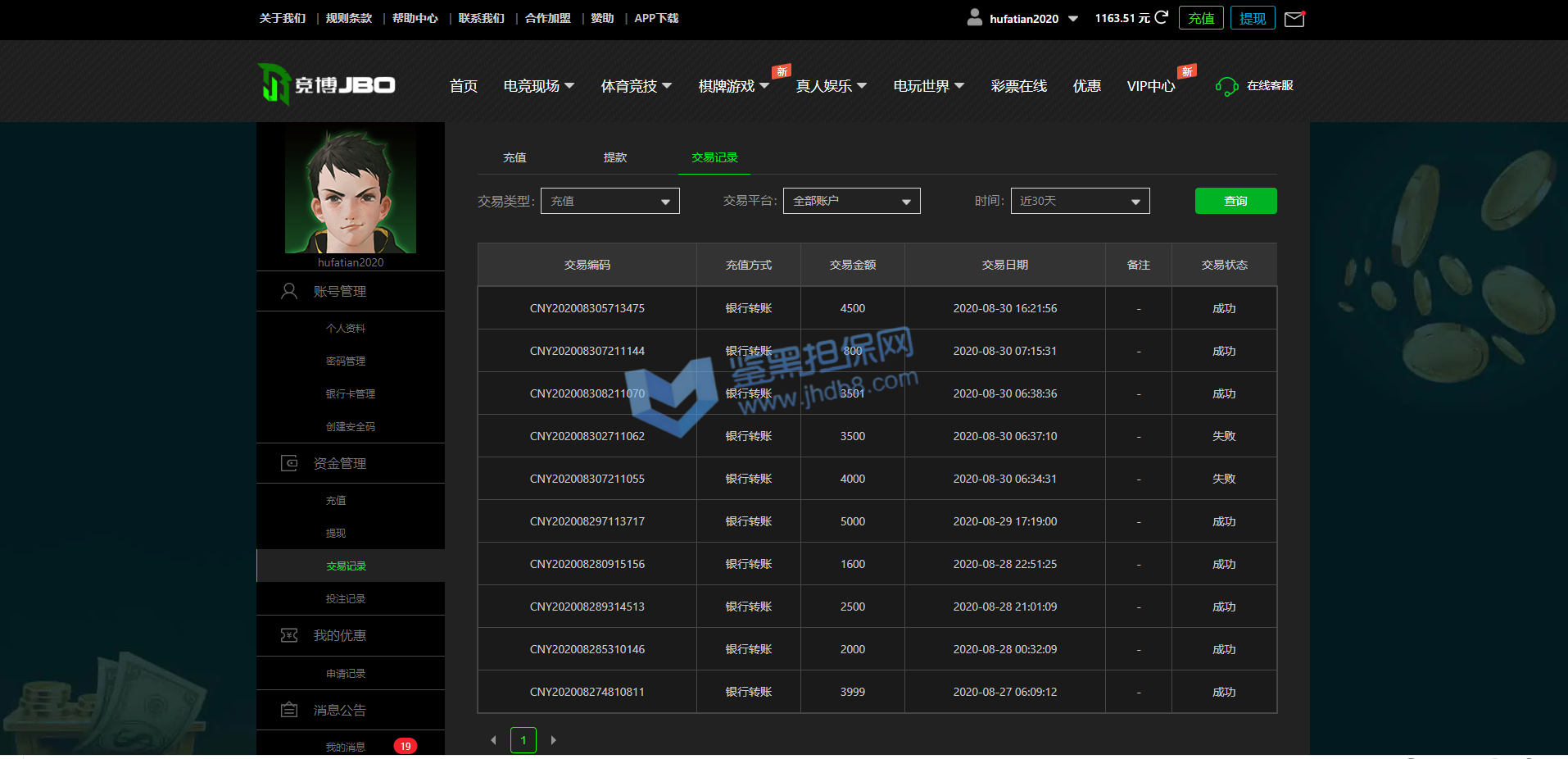Image resolution: width=1568 pixels, height=759 pixels.
Task: Open 银行卡管理 in the sidebar
Action: [350, 394]
